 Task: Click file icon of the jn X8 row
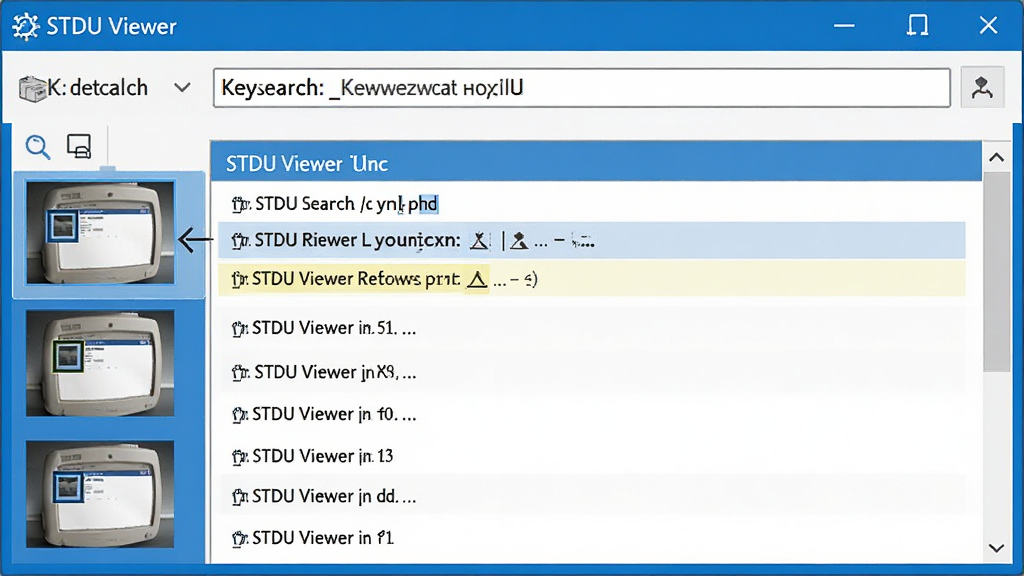(x=240, y=373)
